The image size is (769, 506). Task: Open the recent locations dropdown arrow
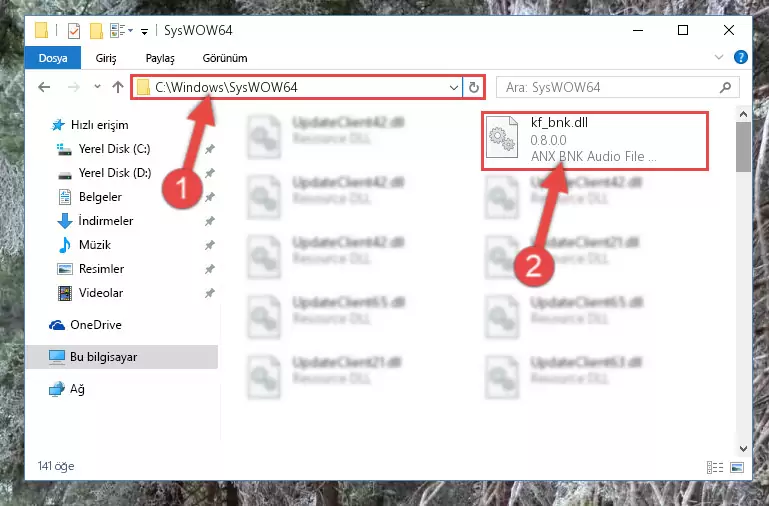point(97,87)
